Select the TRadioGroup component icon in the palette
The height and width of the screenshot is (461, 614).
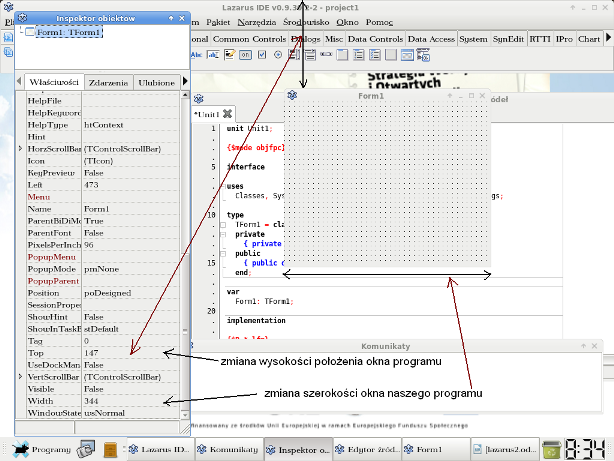pyautogui.click(x=359, y=55)
